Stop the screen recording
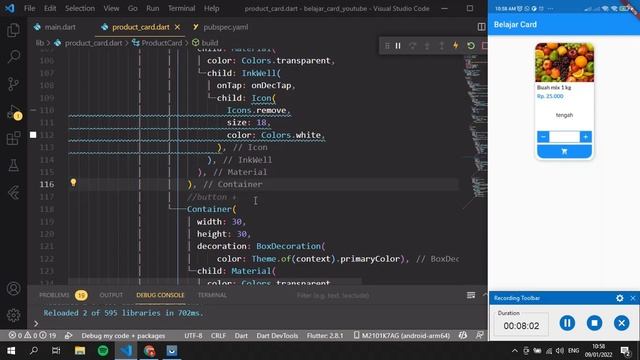This screenshot has width=640, height=360. click(594, 323)
